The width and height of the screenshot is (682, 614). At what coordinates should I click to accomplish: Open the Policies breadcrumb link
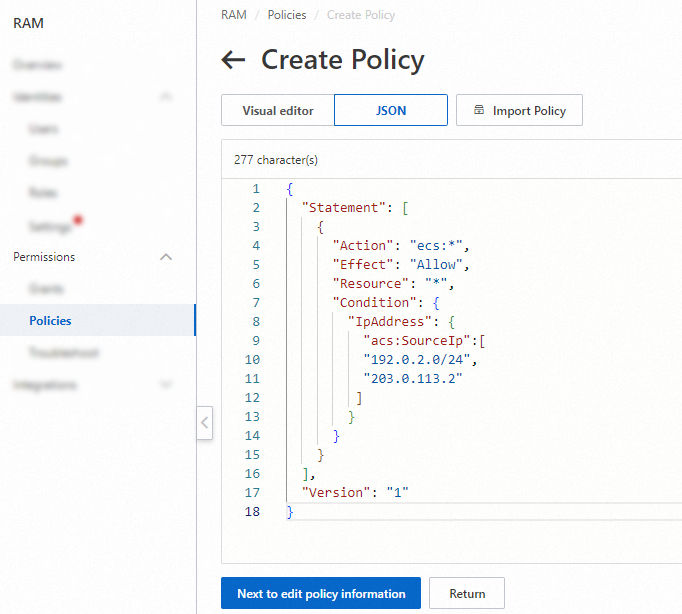pyautogui.click(x=287, y=15)
